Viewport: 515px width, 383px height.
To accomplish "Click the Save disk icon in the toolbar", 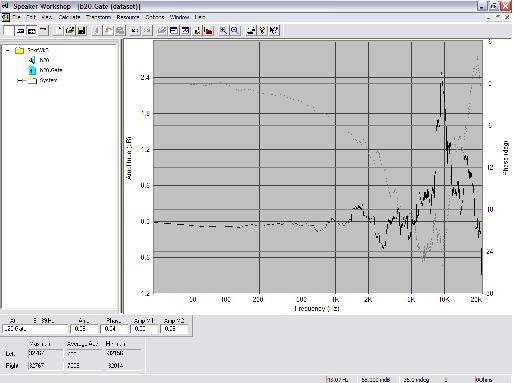I will pos(82,31).
